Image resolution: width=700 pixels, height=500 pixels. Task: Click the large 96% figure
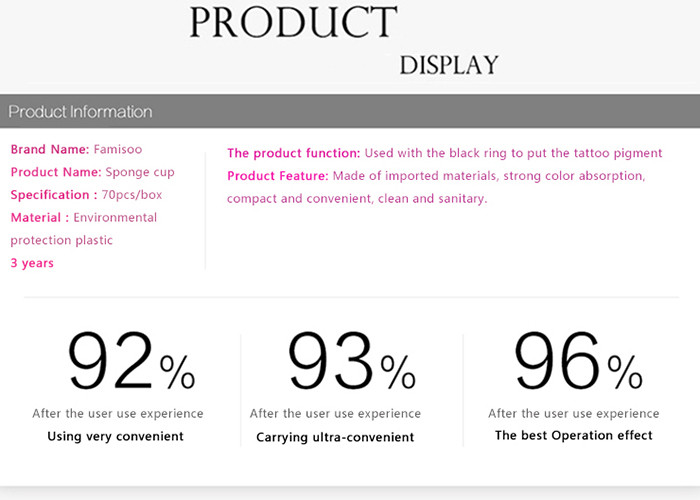click(x=579, y=361)
